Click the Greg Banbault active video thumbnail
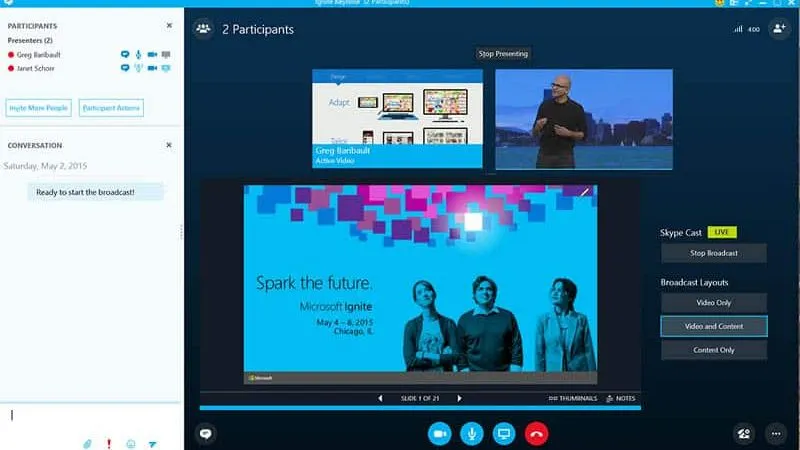Image resolution: width=800 pixels, height=450 pixels. pos(397,118)
